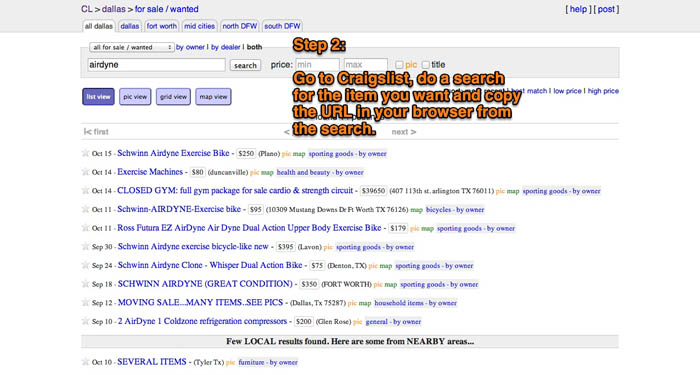Favorite the Schwinn-AIRDYNE-Exercise bike $95 listing
This screenshot has width=700, height=375.
[x=85, y=209]
